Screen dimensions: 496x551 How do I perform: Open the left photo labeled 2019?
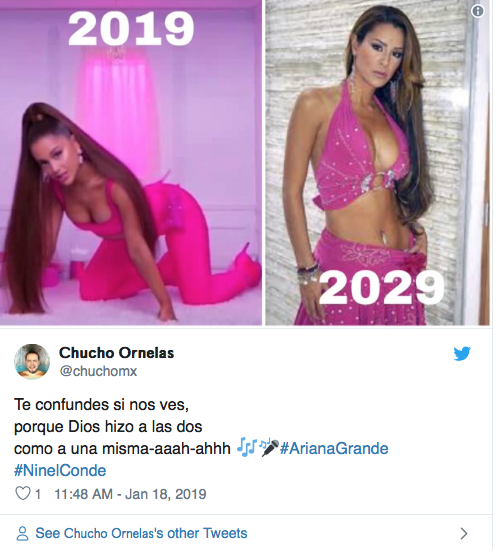coord(131,162)
